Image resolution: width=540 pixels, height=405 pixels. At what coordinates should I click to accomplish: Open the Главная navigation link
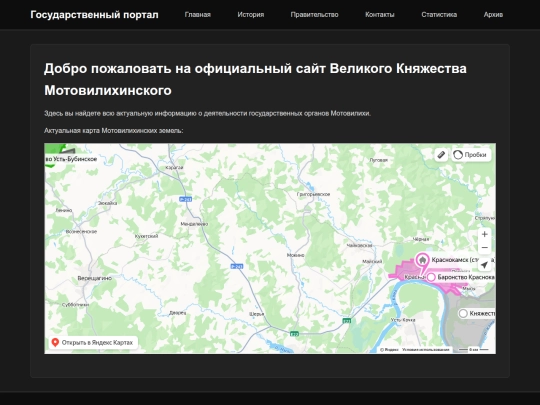(197, 15)
